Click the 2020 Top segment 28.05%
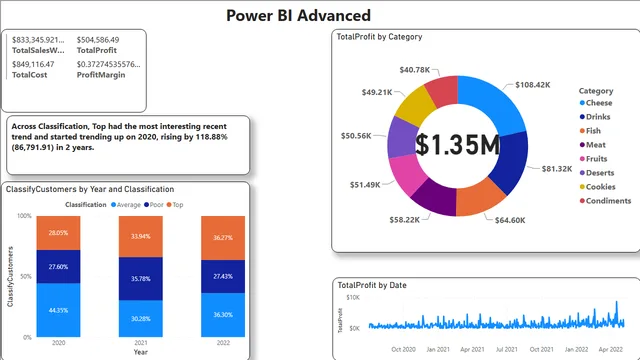Viewport: 640px width, 360px height. click(x=58, y=233)
